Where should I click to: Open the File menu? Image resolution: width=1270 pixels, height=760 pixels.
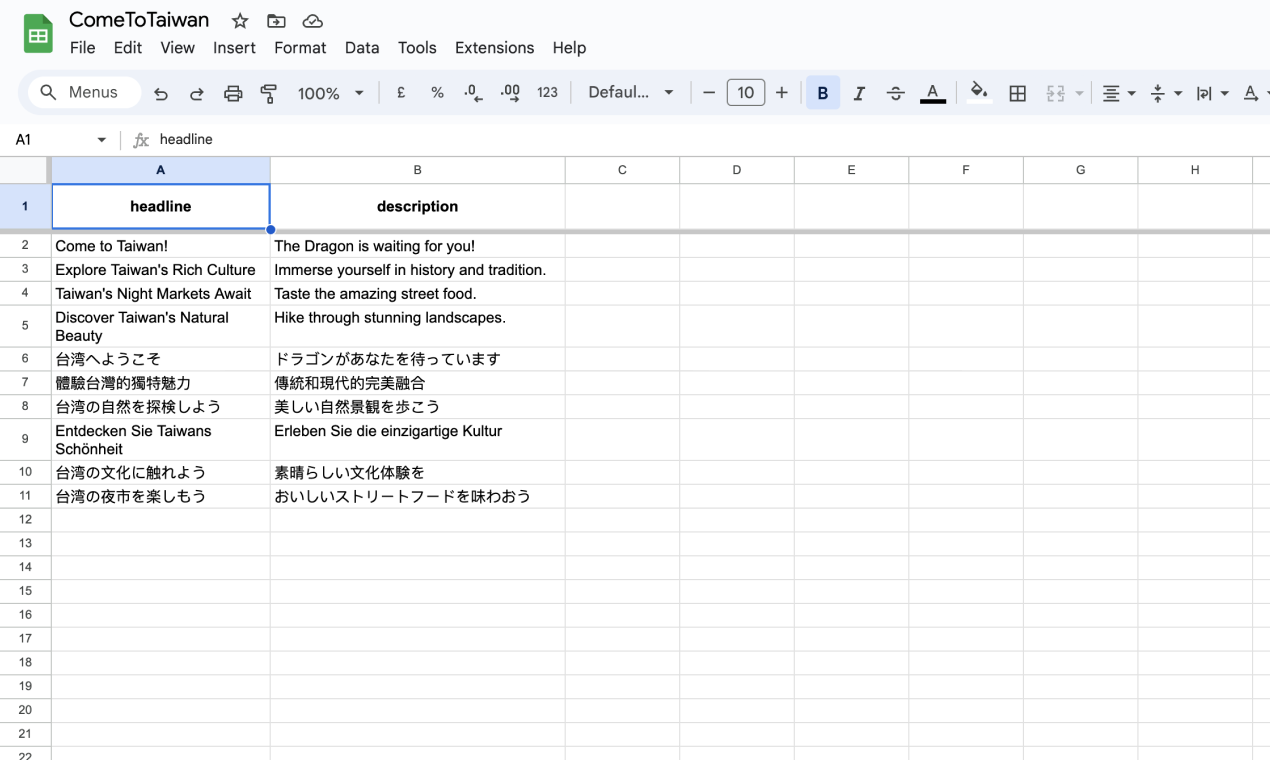pos(83,47)
